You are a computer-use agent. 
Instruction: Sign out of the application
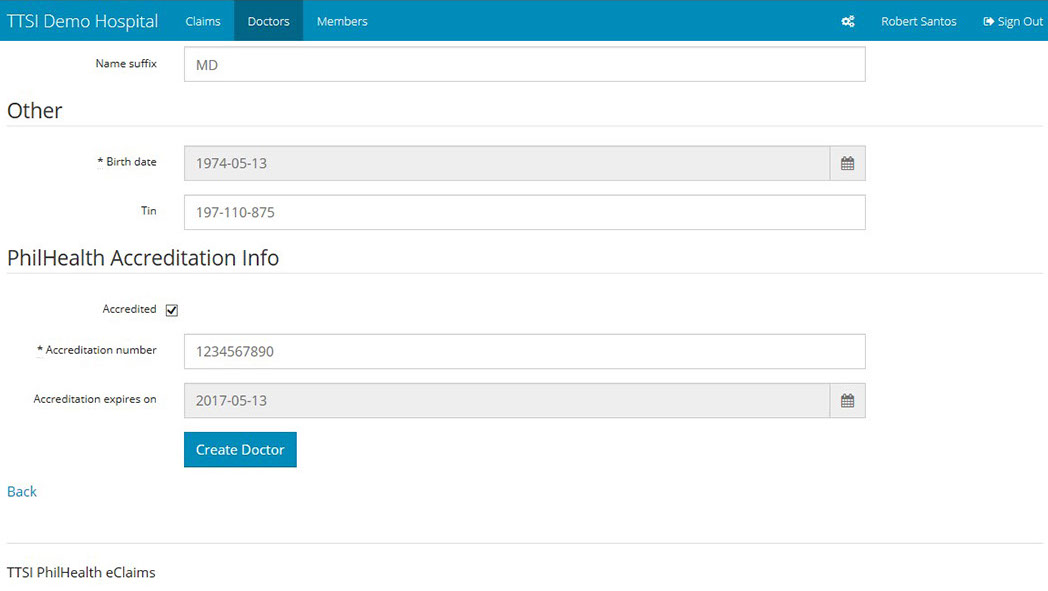click(x=1013, y=22)
